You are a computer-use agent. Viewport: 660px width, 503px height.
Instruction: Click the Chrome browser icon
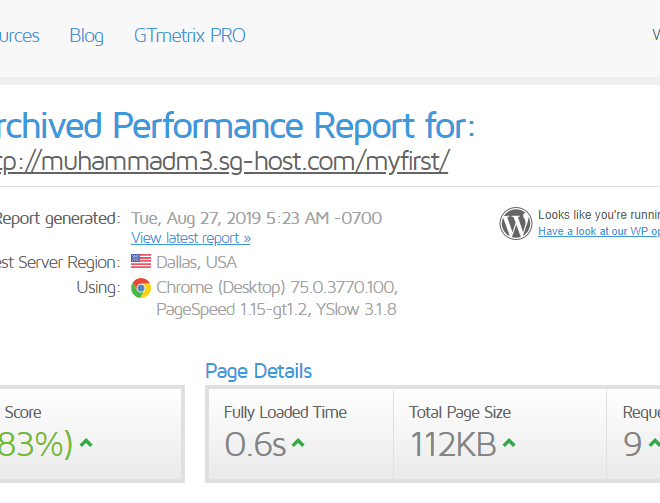click(141, 288)
